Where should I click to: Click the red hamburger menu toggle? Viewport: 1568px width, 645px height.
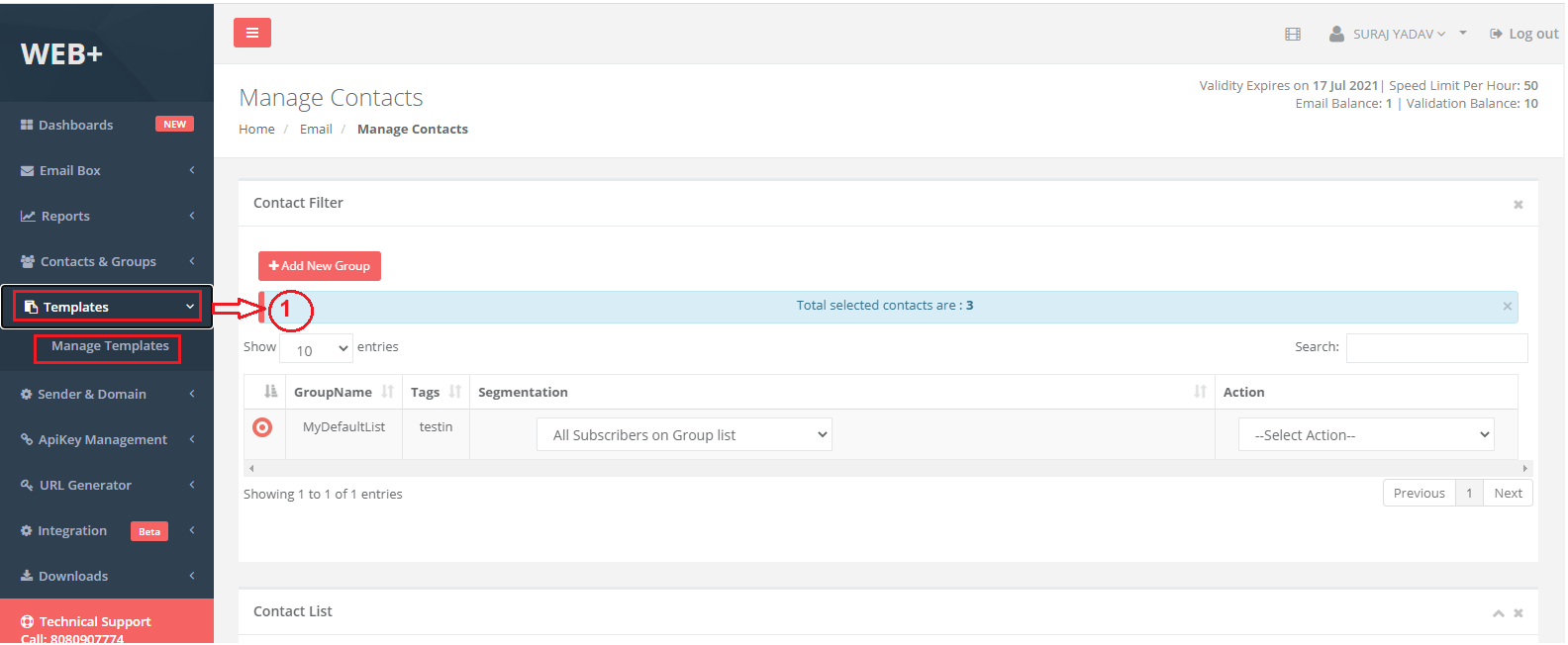tap(251, 33)
